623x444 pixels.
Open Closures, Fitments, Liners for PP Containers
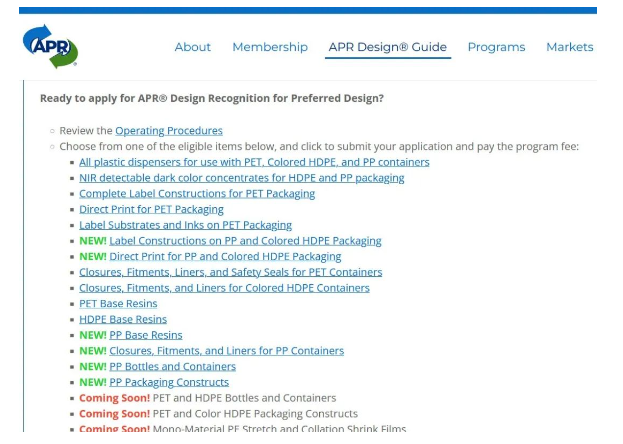226,351
